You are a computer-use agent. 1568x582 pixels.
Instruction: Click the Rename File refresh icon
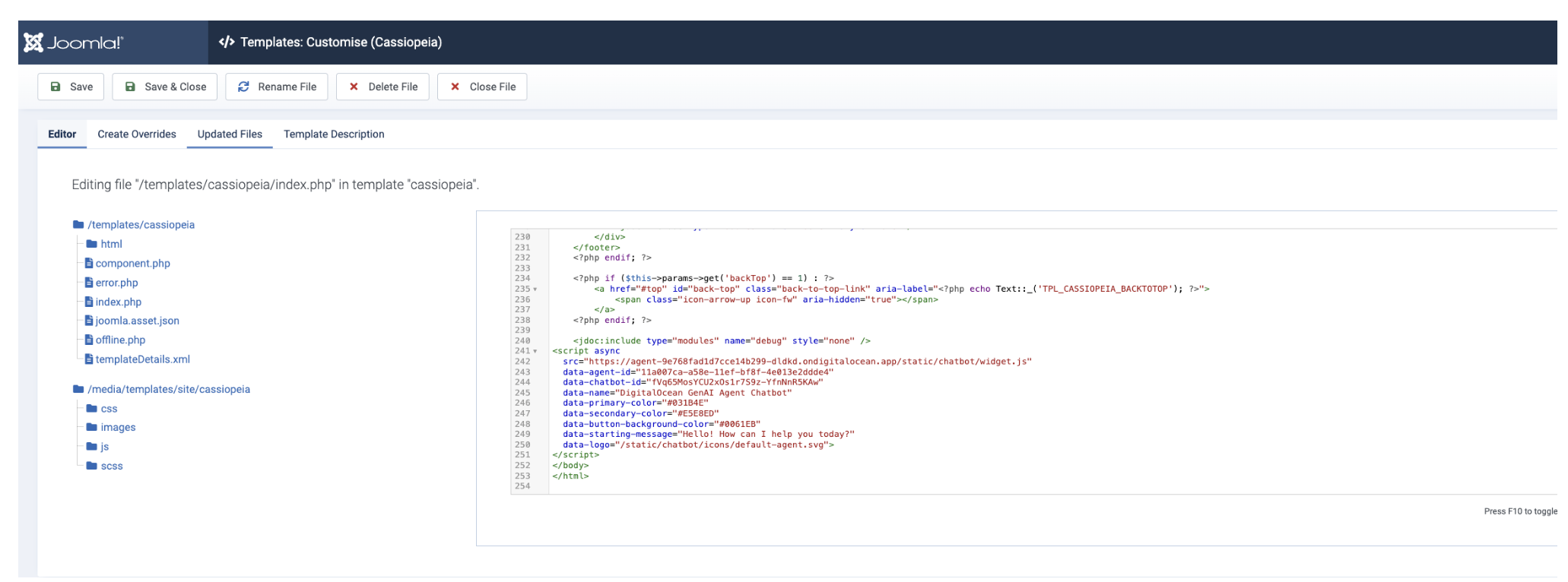point(243,87)
